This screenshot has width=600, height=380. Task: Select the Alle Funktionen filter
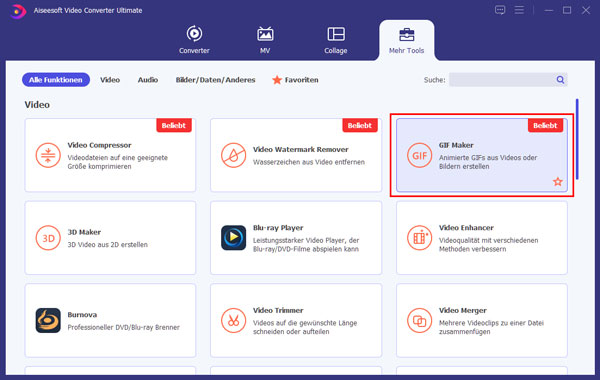tap(56, 80)
